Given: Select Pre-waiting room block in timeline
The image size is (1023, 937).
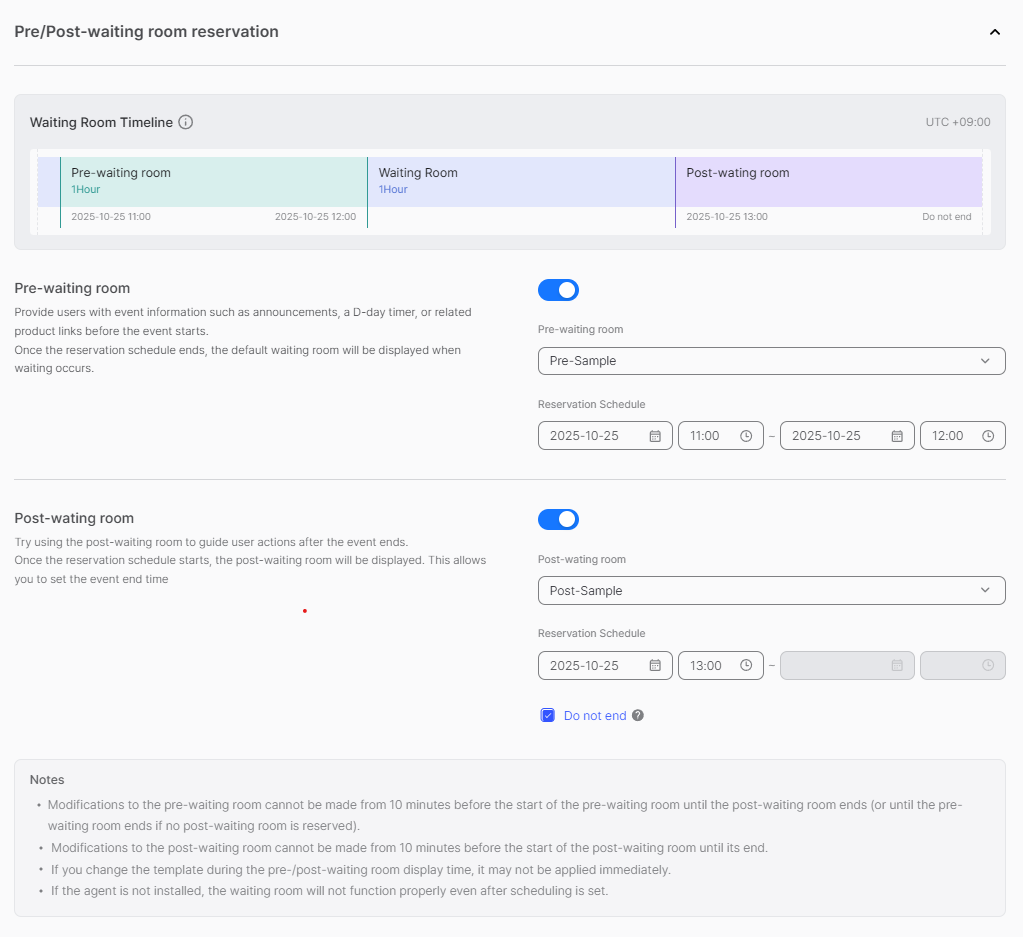Looking at the screenshot, I should click(x=213, y=181).
